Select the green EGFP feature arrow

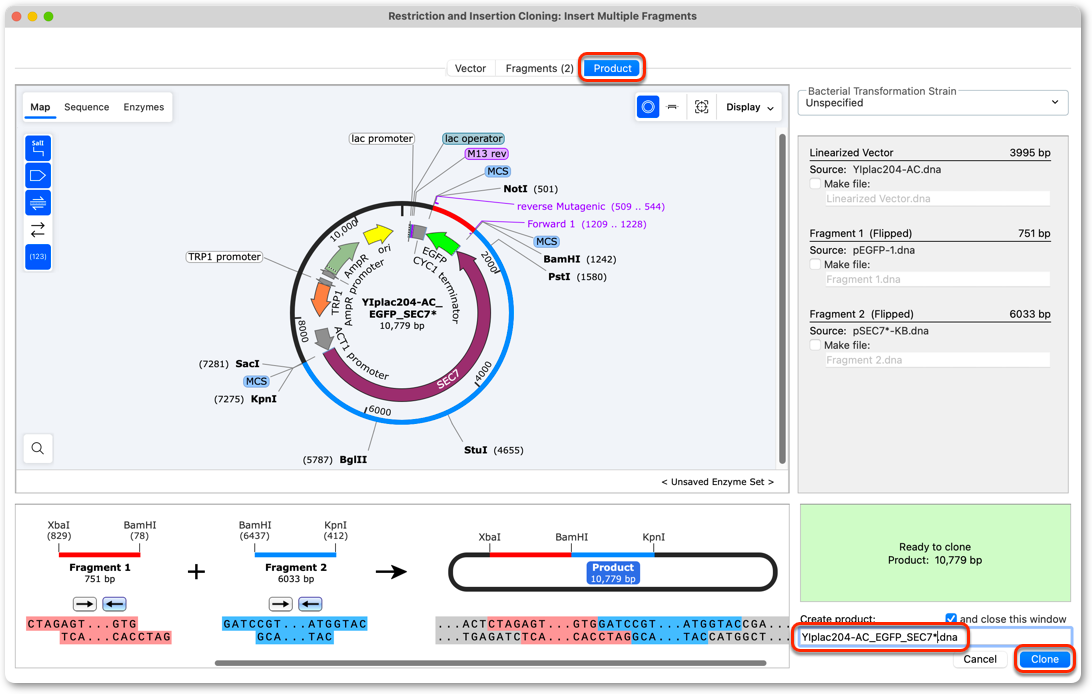443,242
